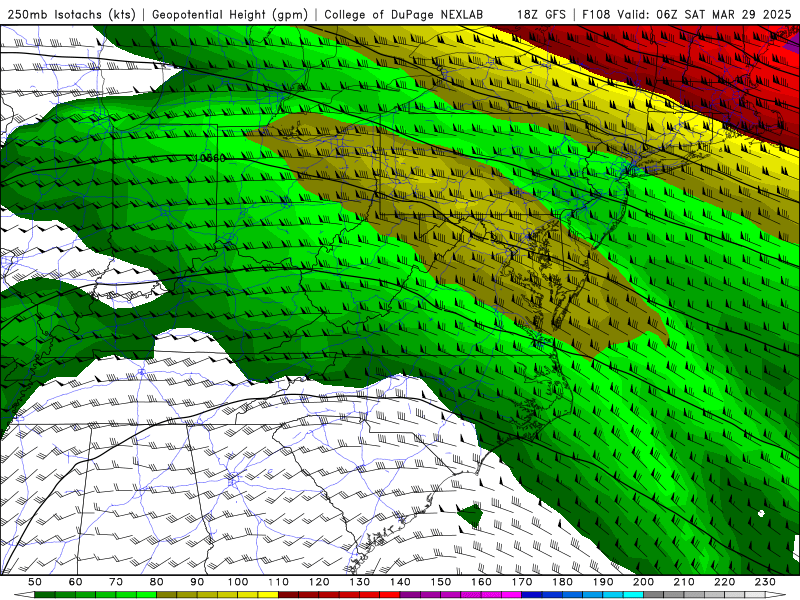Click the '90' colorbar label
This screenshot has height=600, width=800.
coord(197,582)
